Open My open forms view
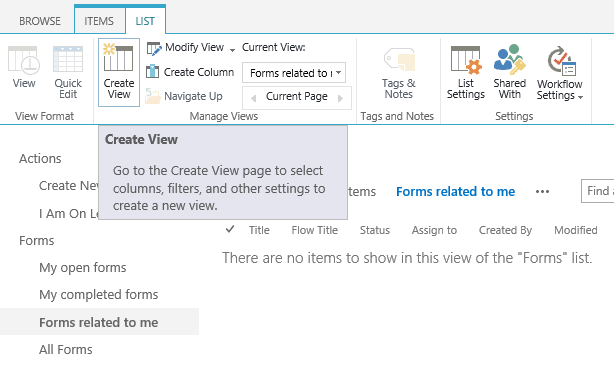 coord(83,268)
